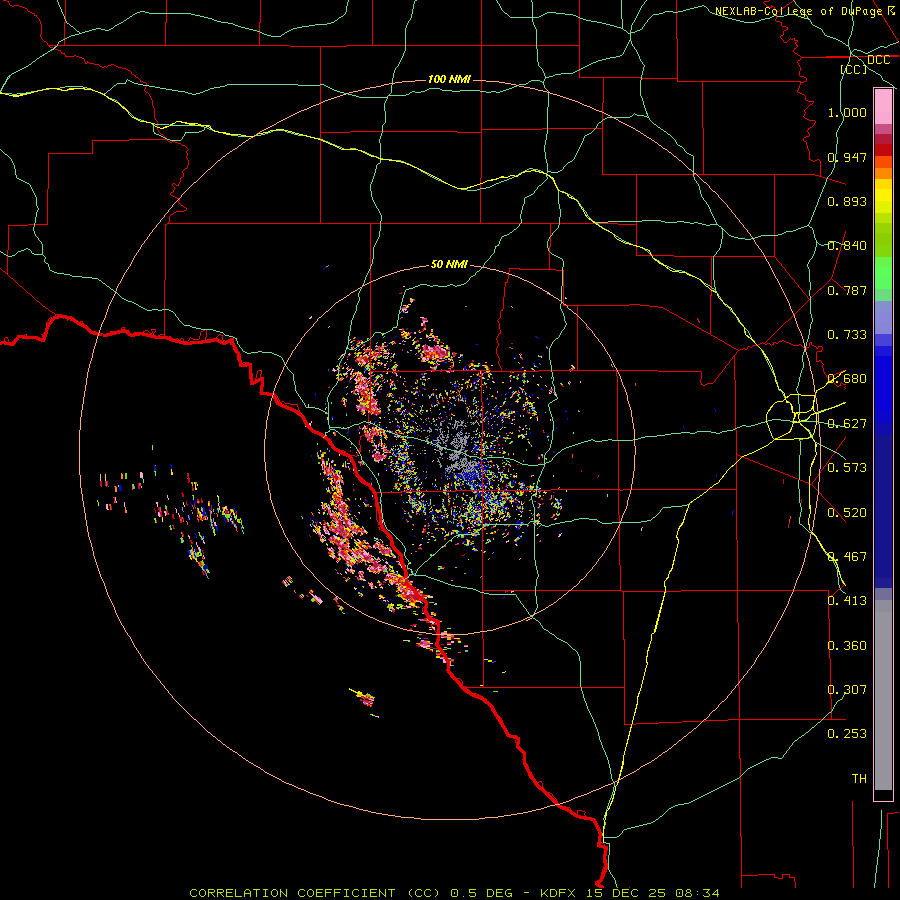The width and height of the screenshot is (900, 900).
Task: Click the 0.840 legend value
Action: click(847, 246)
